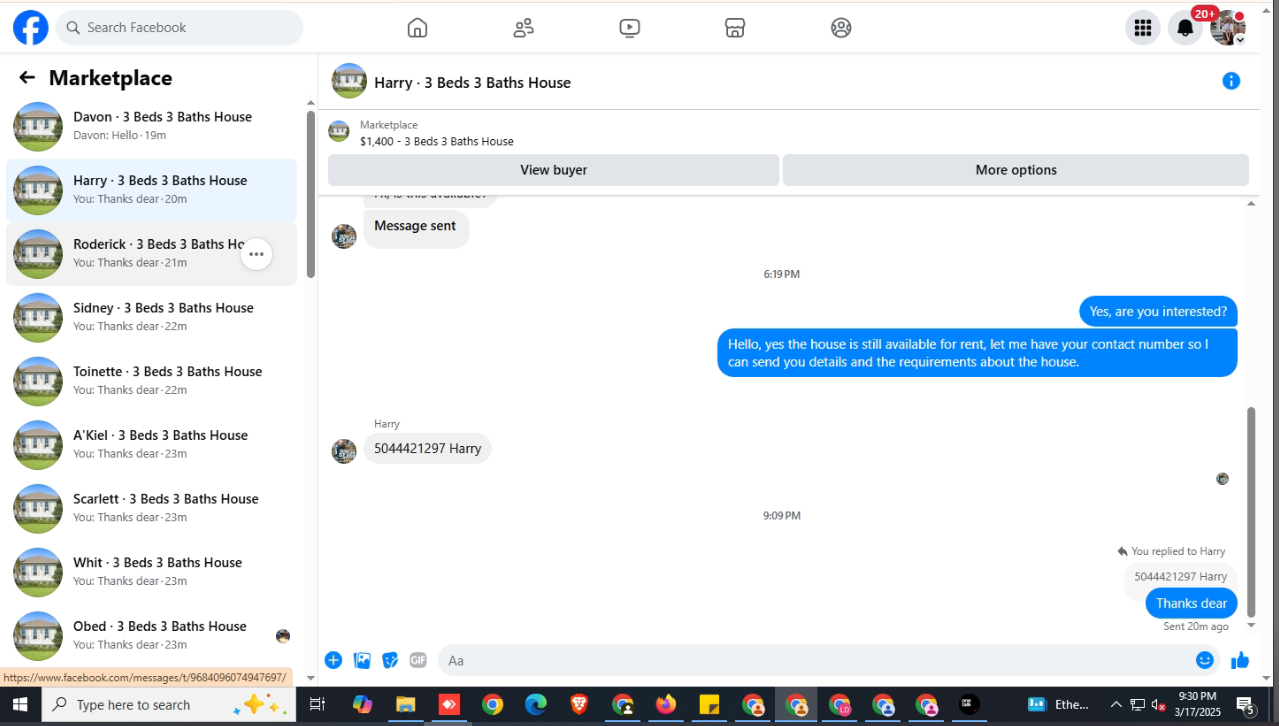Click the 'Thanks dear' sent message bubble
This screenshot has height=726, width=1279.
pyautogui.click(x=1191, y=603)
